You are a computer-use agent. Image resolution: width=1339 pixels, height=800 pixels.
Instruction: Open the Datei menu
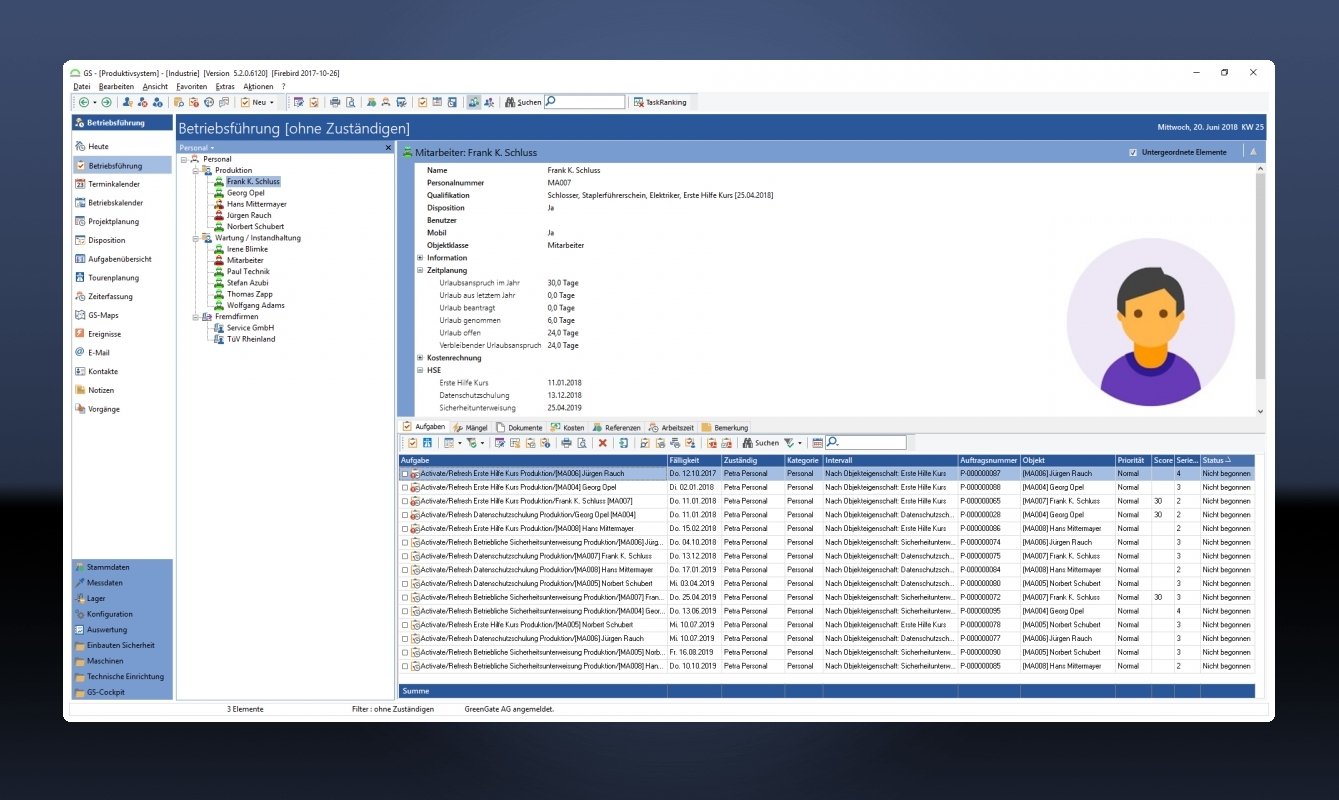pyautogui.click(x=82, y=87)
